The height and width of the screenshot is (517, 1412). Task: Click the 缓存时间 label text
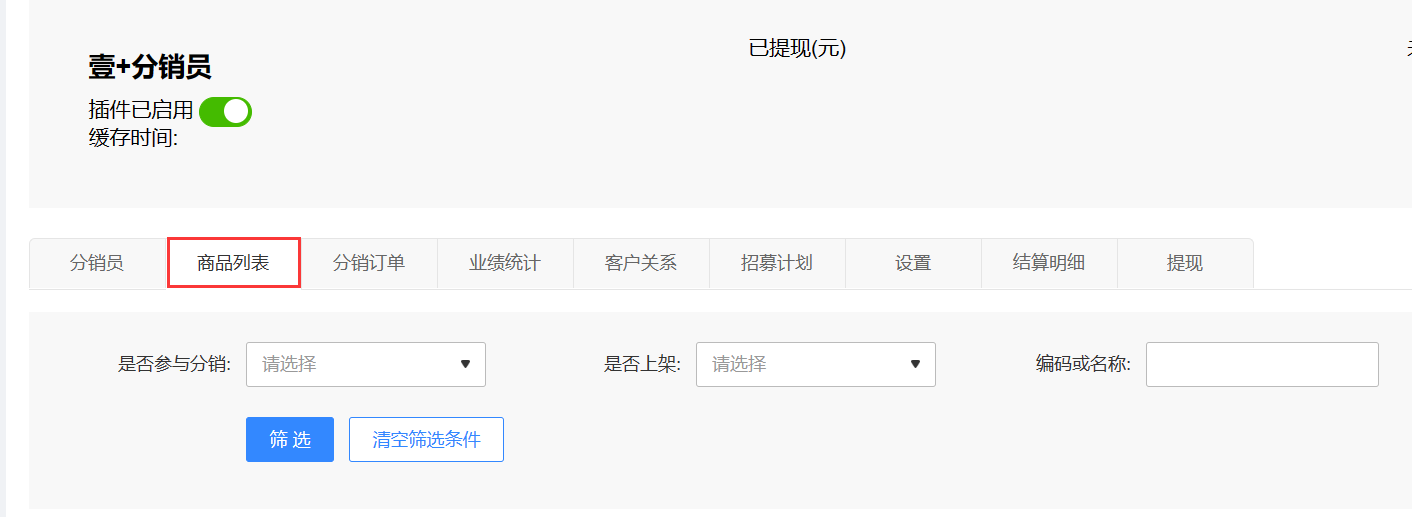point(133,138)
